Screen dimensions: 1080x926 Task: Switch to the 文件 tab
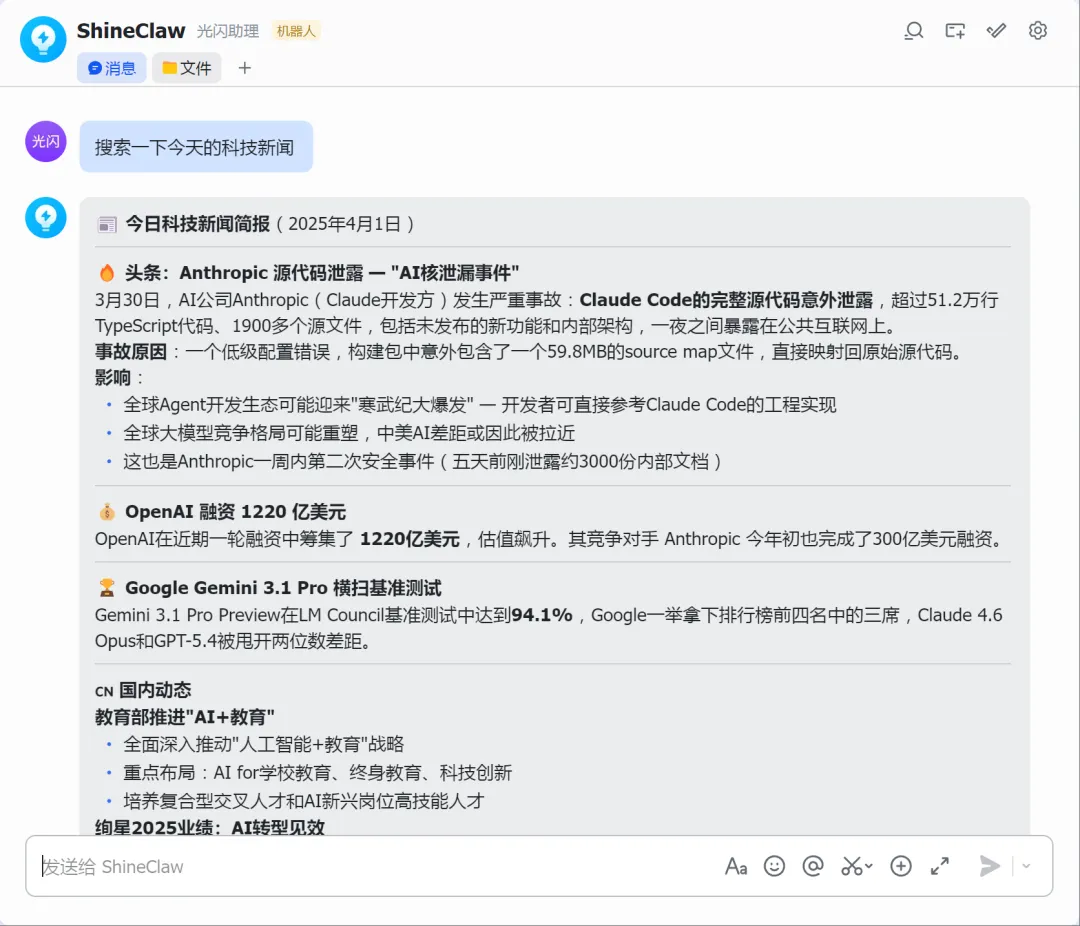(x=187, y=68)
